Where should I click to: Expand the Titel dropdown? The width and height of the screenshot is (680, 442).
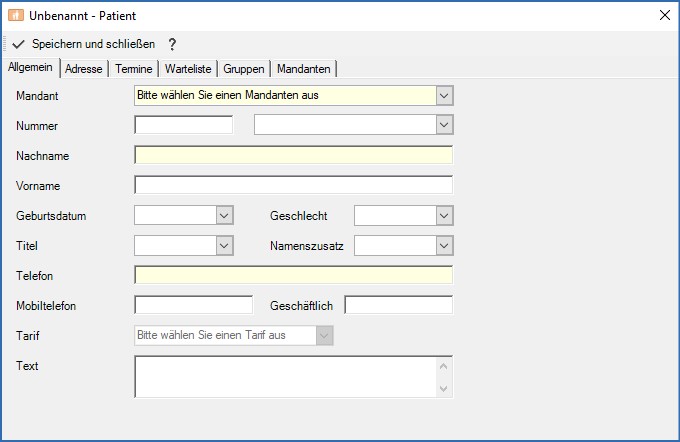(224, 246)
